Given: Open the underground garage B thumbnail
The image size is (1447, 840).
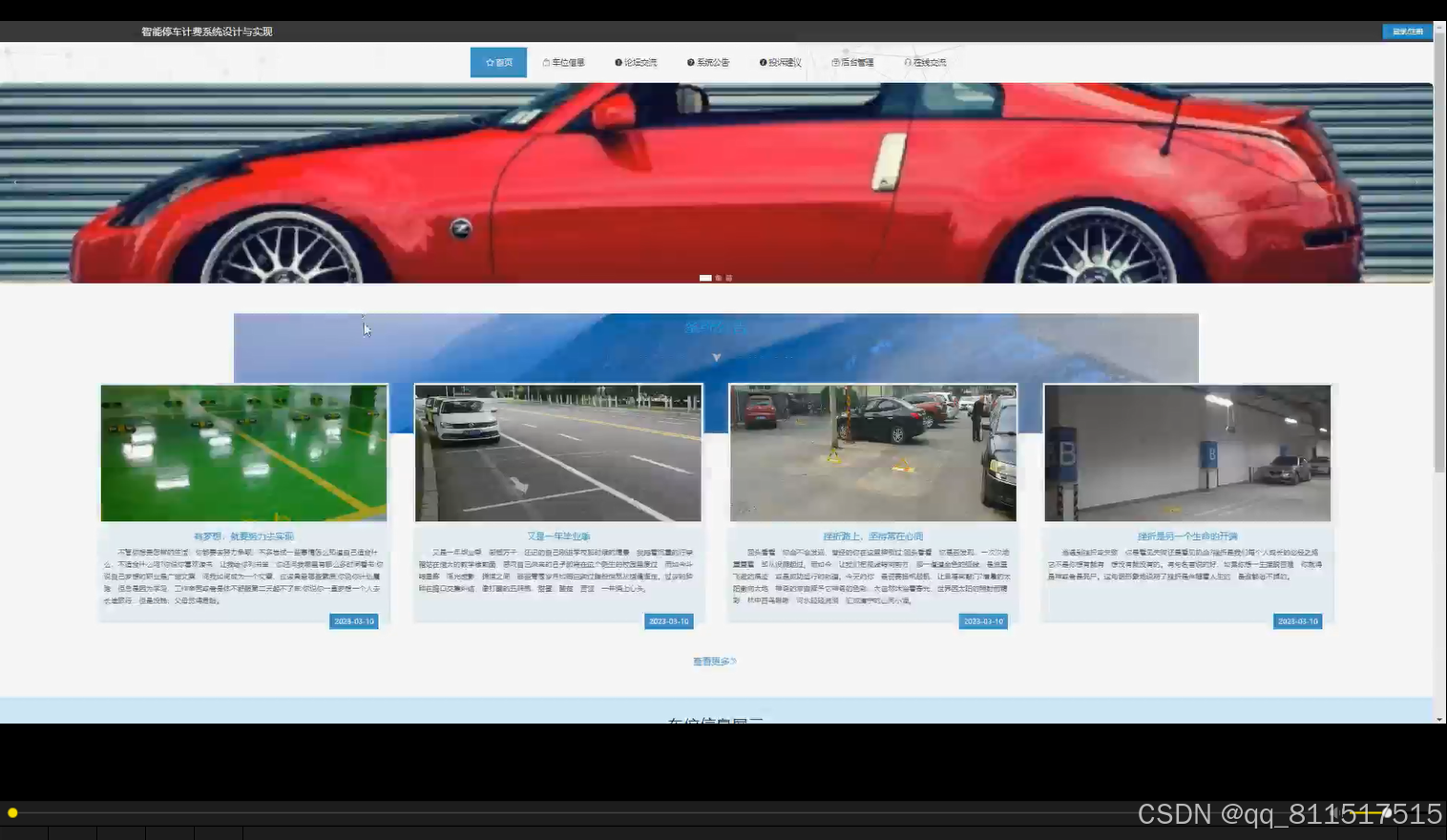Looking at the screenshot, I should click(x=1187, y=453).
